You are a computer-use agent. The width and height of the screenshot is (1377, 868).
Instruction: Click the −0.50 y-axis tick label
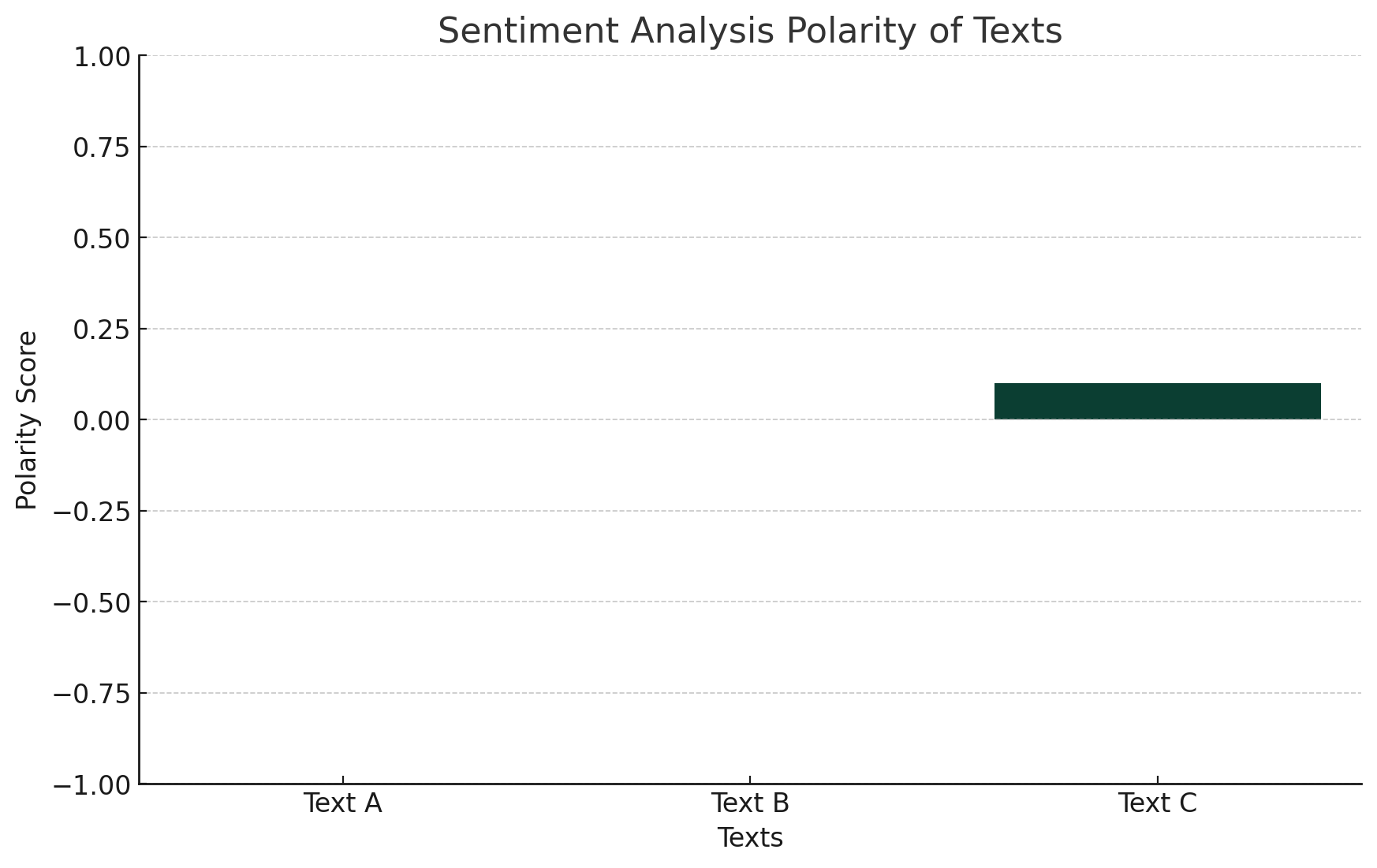click(91, 603)
